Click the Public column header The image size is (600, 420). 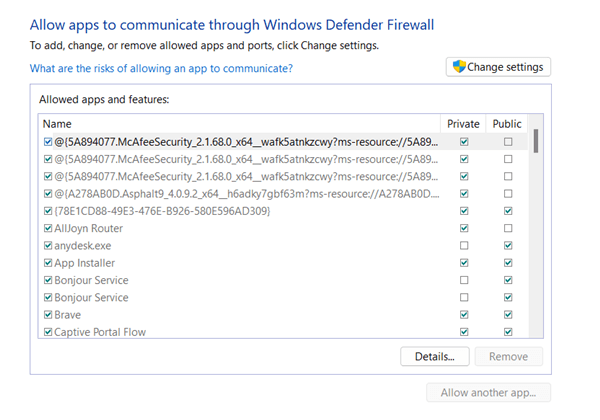point(507,124)
